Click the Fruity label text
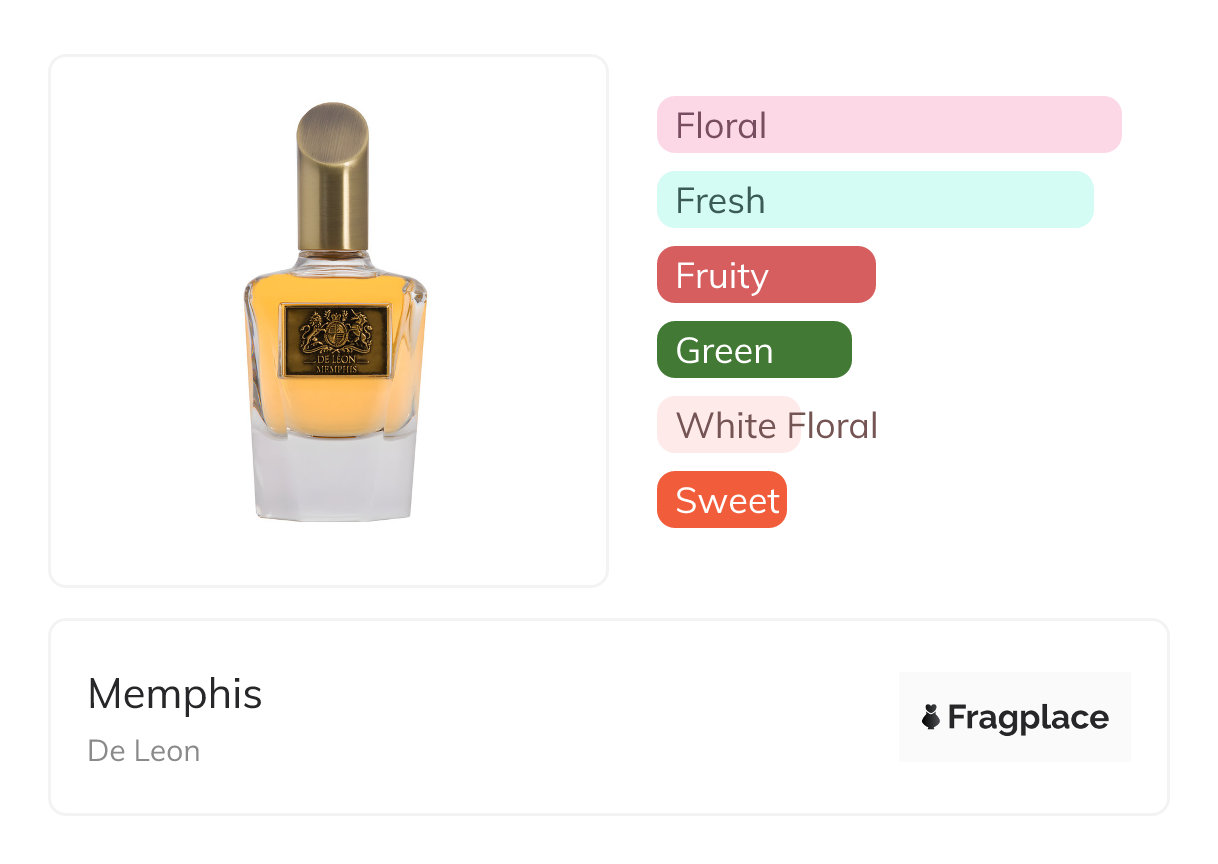Screen dimensions: 1218x864 [722, 276]
